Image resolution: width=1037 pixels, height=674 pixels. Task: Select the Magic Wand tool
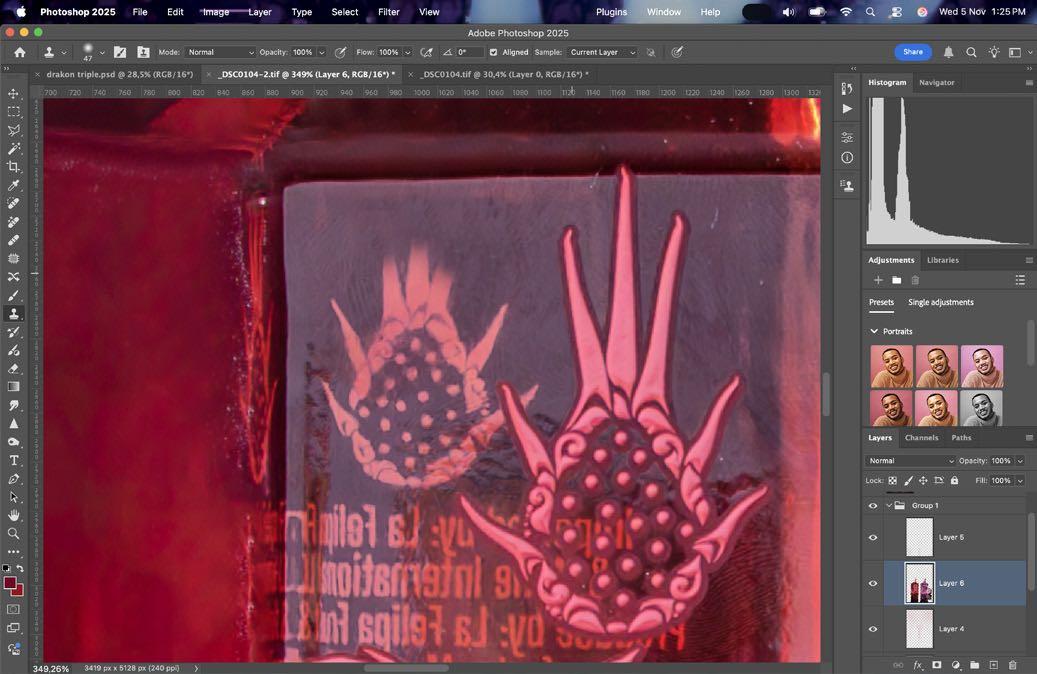click(x=13, y=149)
